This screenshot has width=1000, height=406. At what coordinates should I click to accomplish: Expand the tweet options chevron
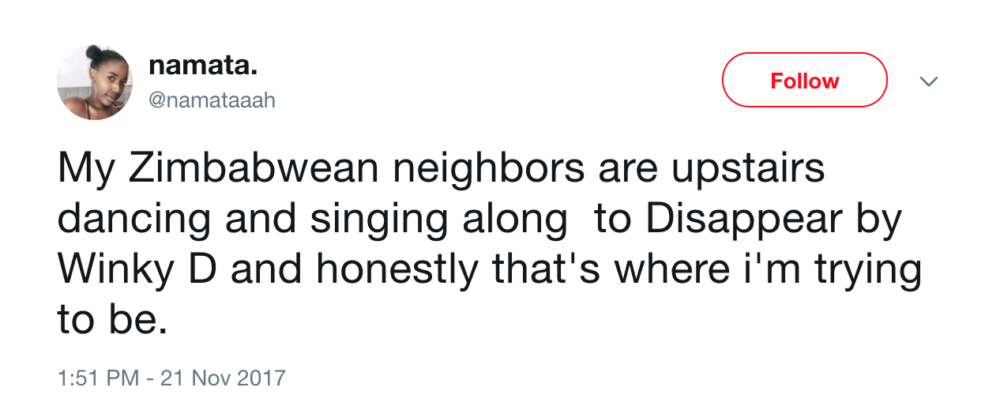point(929,81)
